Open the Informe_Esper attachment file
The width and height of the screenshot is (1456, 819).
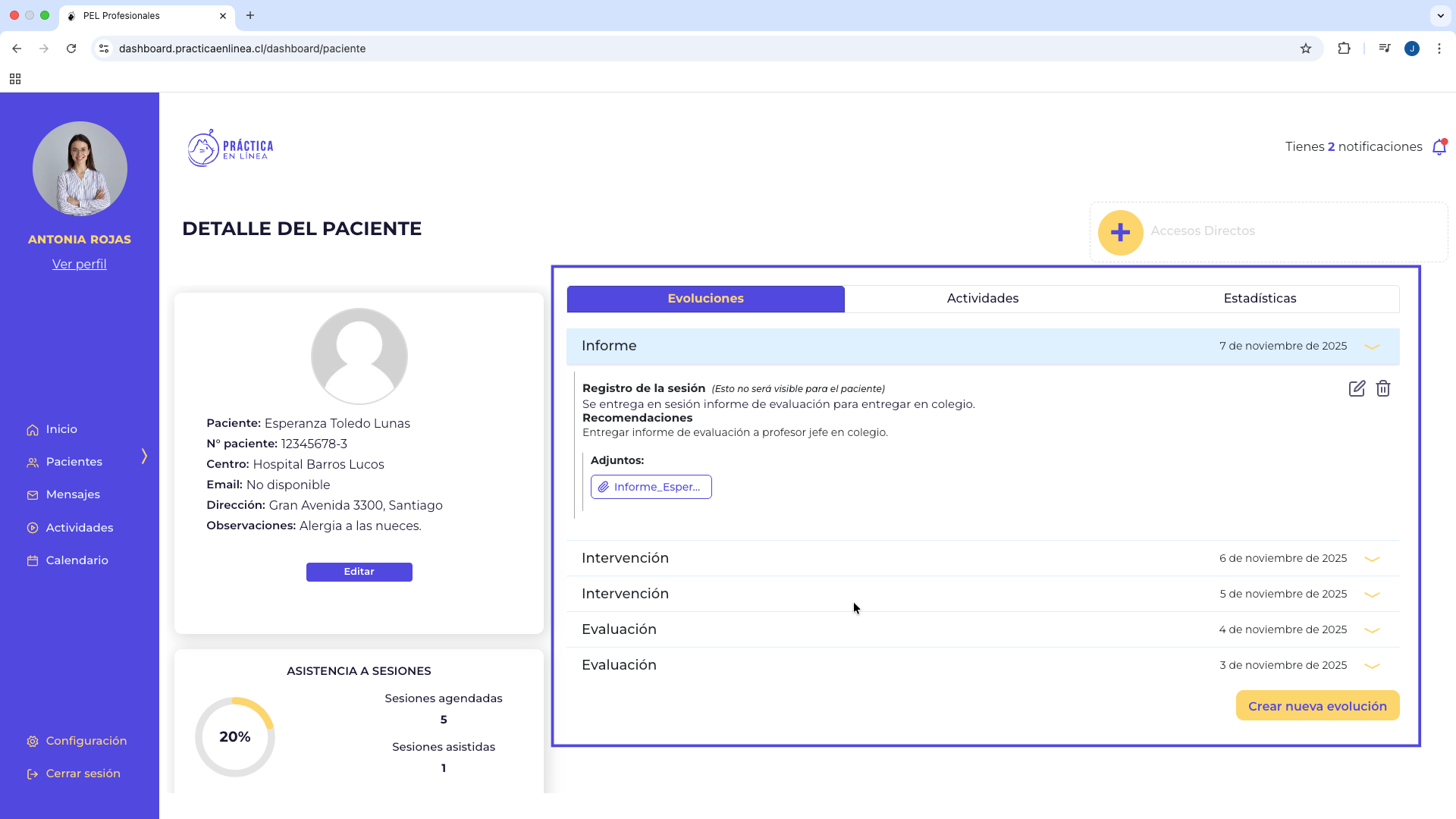pos(651,487)
